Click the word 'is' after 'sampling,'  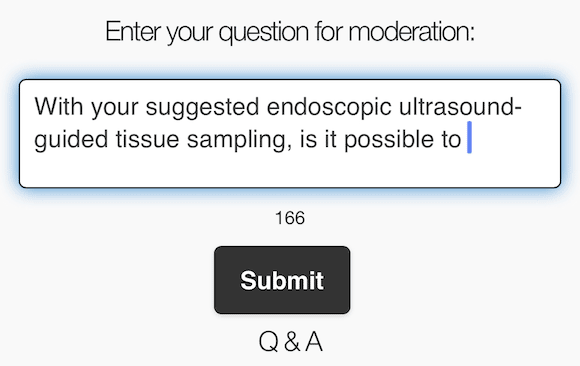308,140
